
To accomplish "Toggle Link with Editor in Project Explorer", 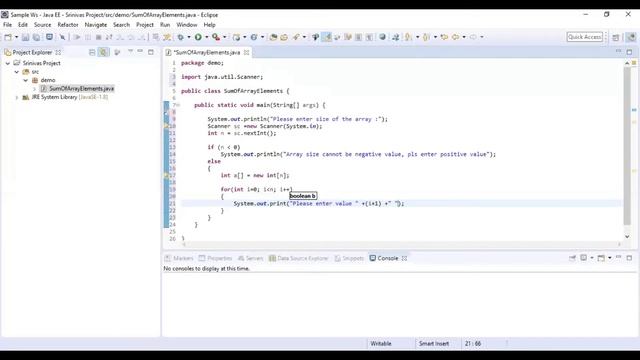I will 103,52.
